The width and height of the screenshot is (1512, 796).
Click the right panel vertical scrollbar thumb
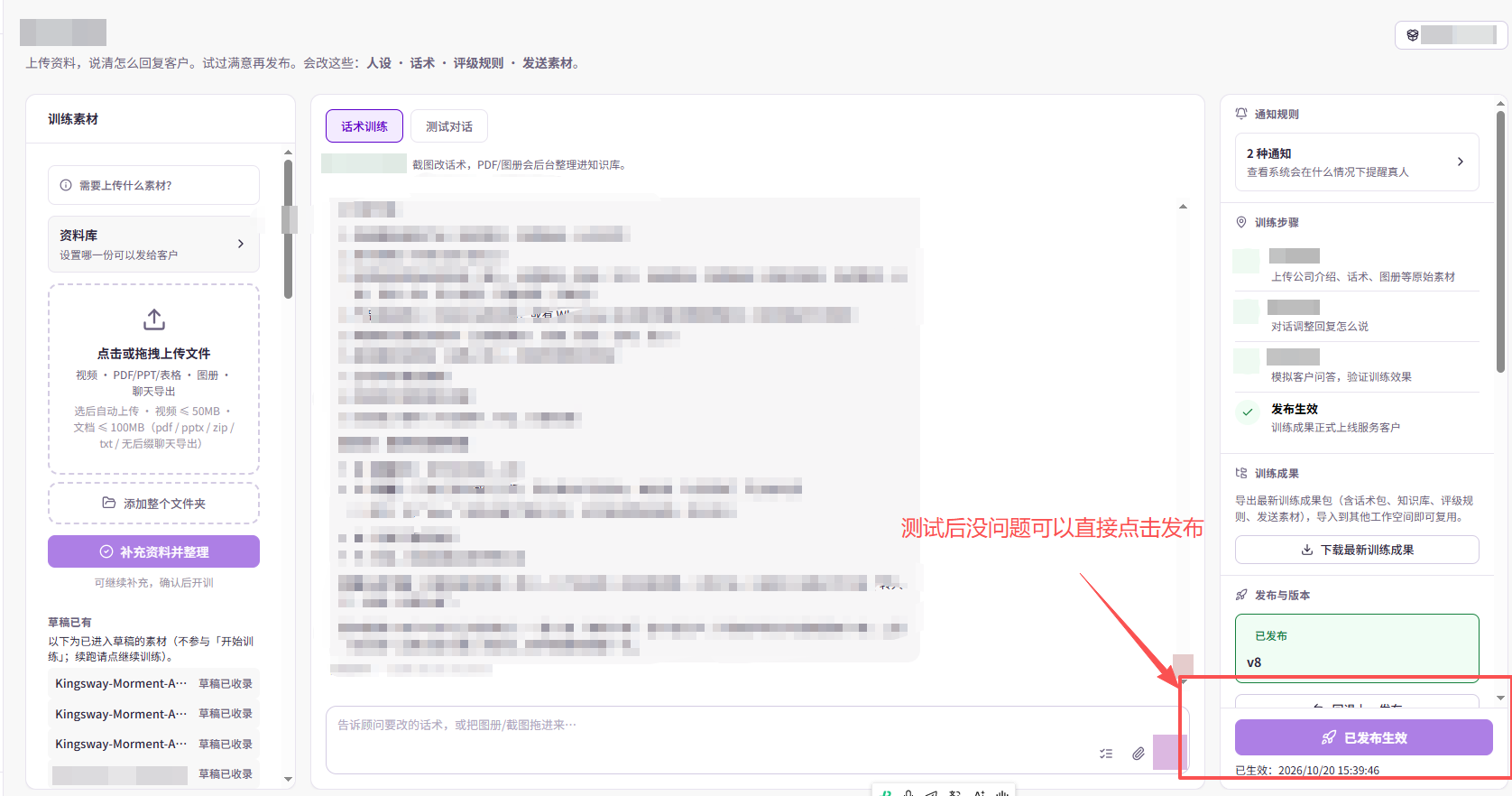[x=1500, y=241]
